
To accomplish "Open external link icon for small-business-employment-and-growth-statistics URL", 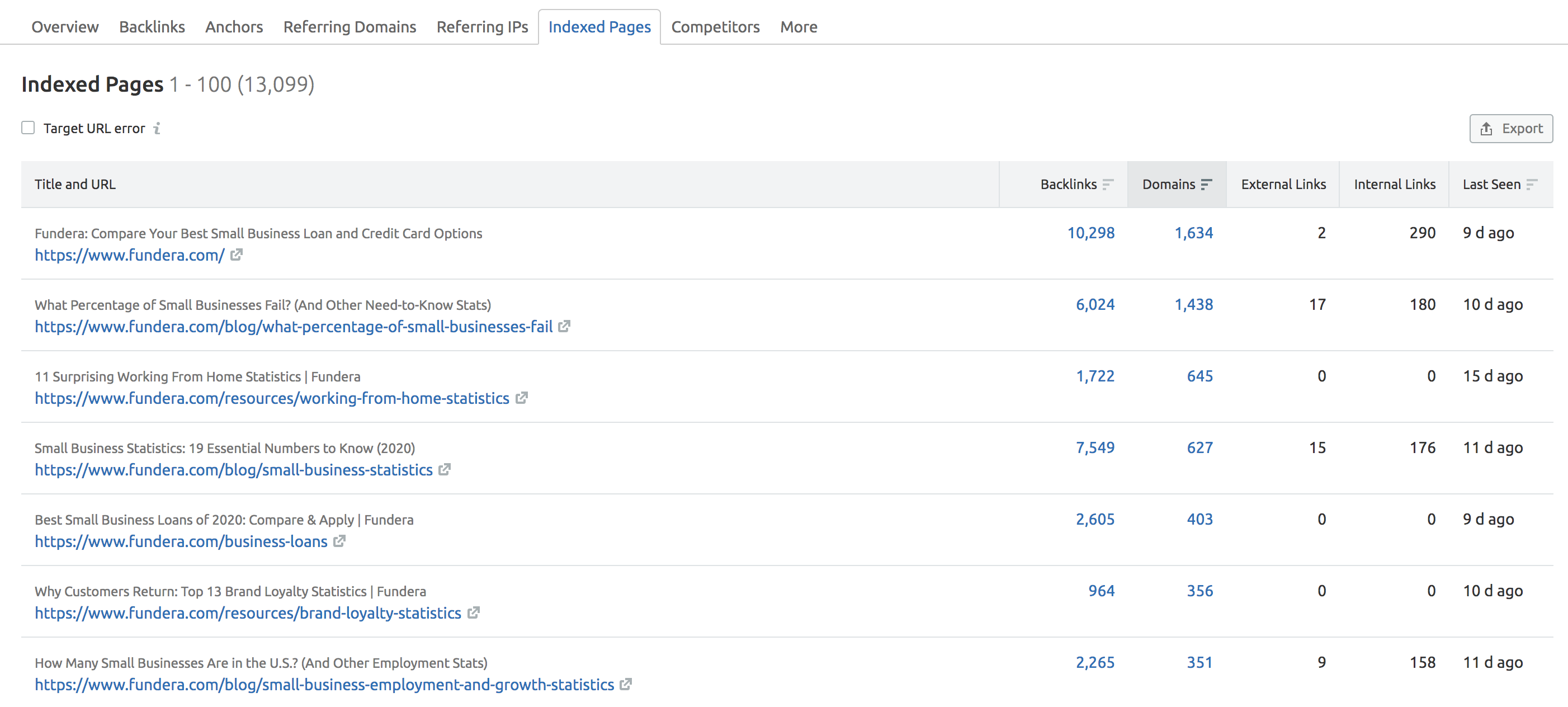I will click(626, 684).
